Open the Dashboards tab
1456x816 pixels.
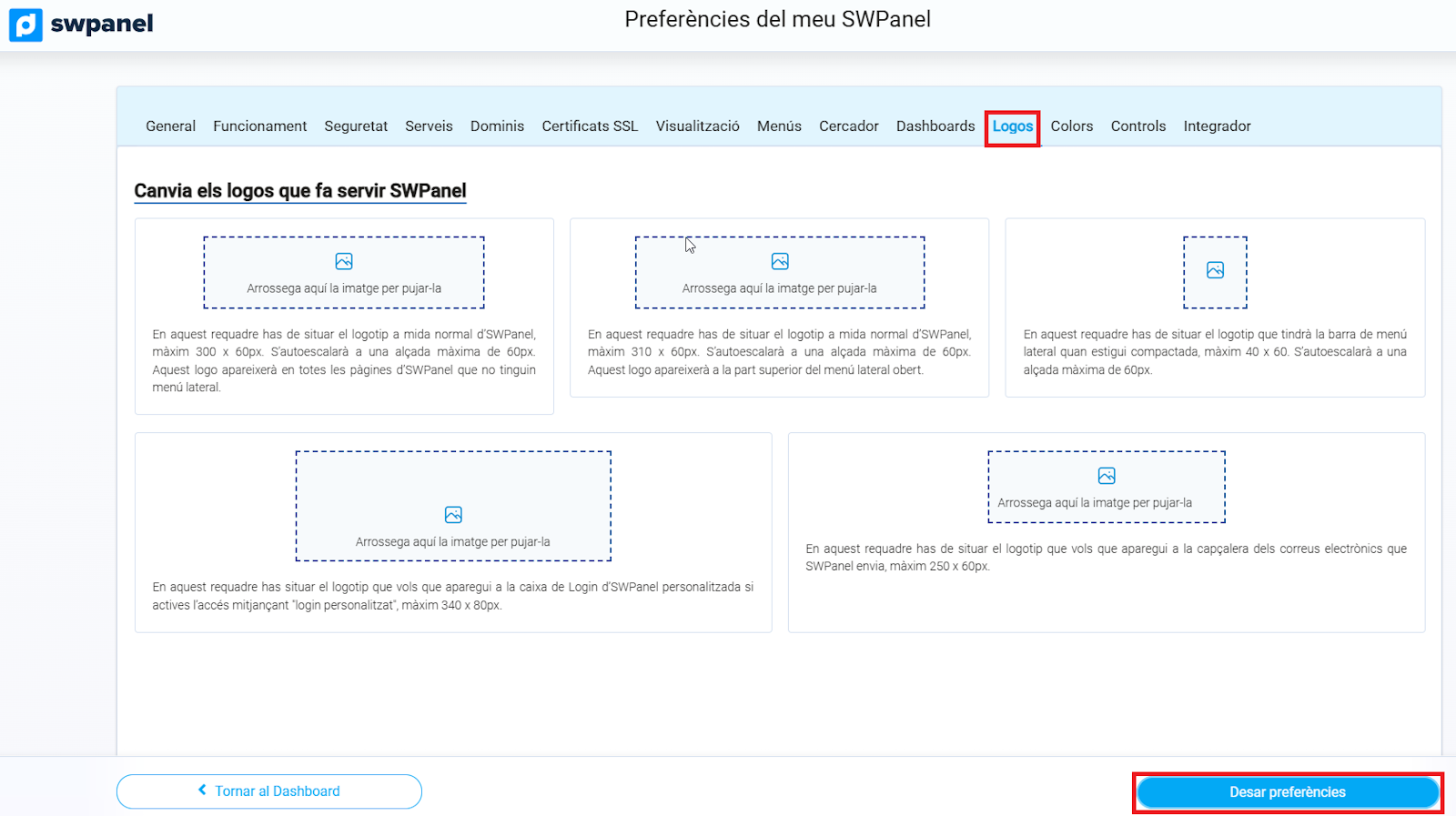pyautogui.click(x=935, y=126)
